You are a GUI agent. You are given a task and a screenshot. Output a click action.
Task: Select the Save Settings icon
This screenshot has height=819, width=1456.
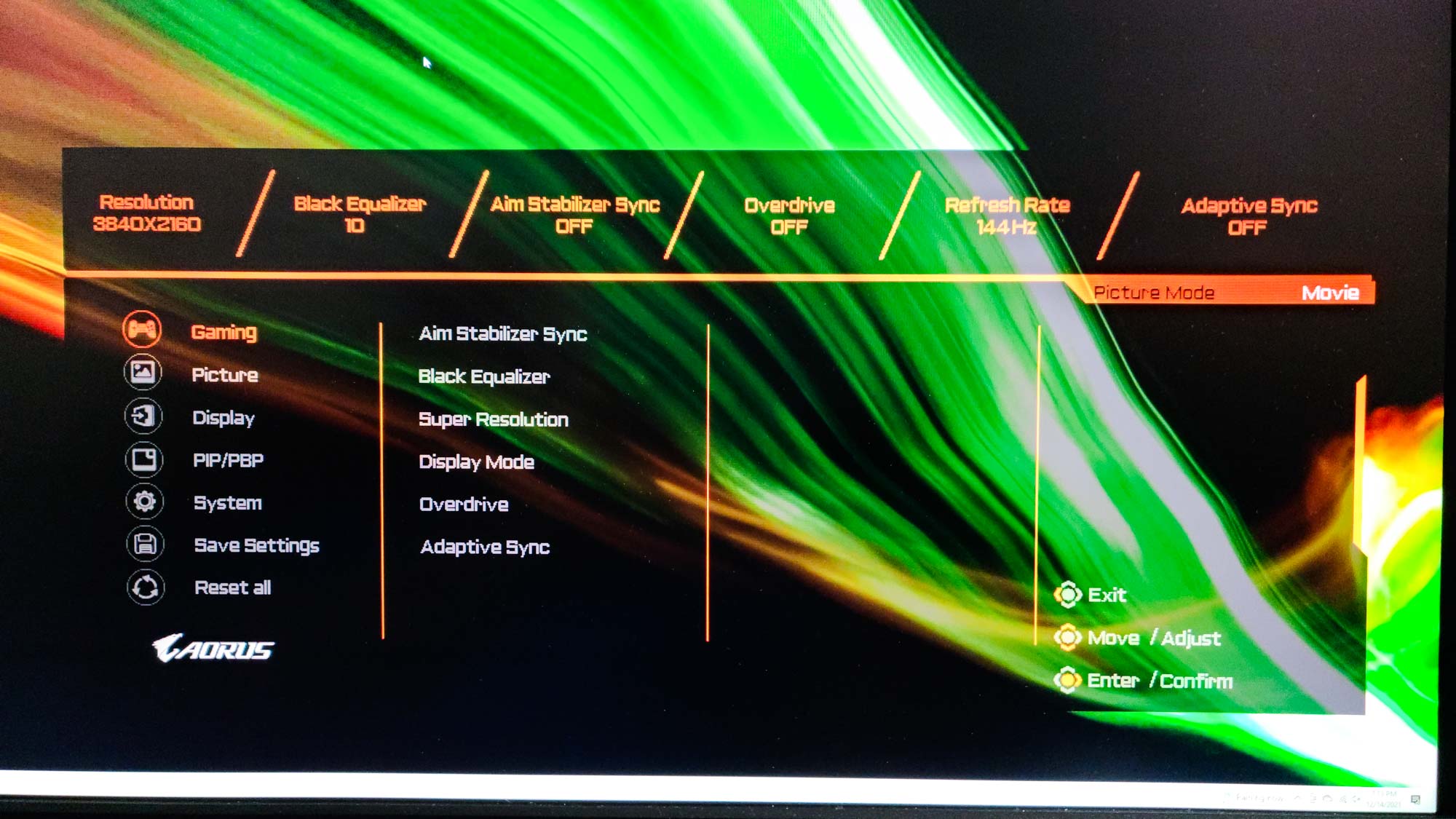[x=143, y=544]
